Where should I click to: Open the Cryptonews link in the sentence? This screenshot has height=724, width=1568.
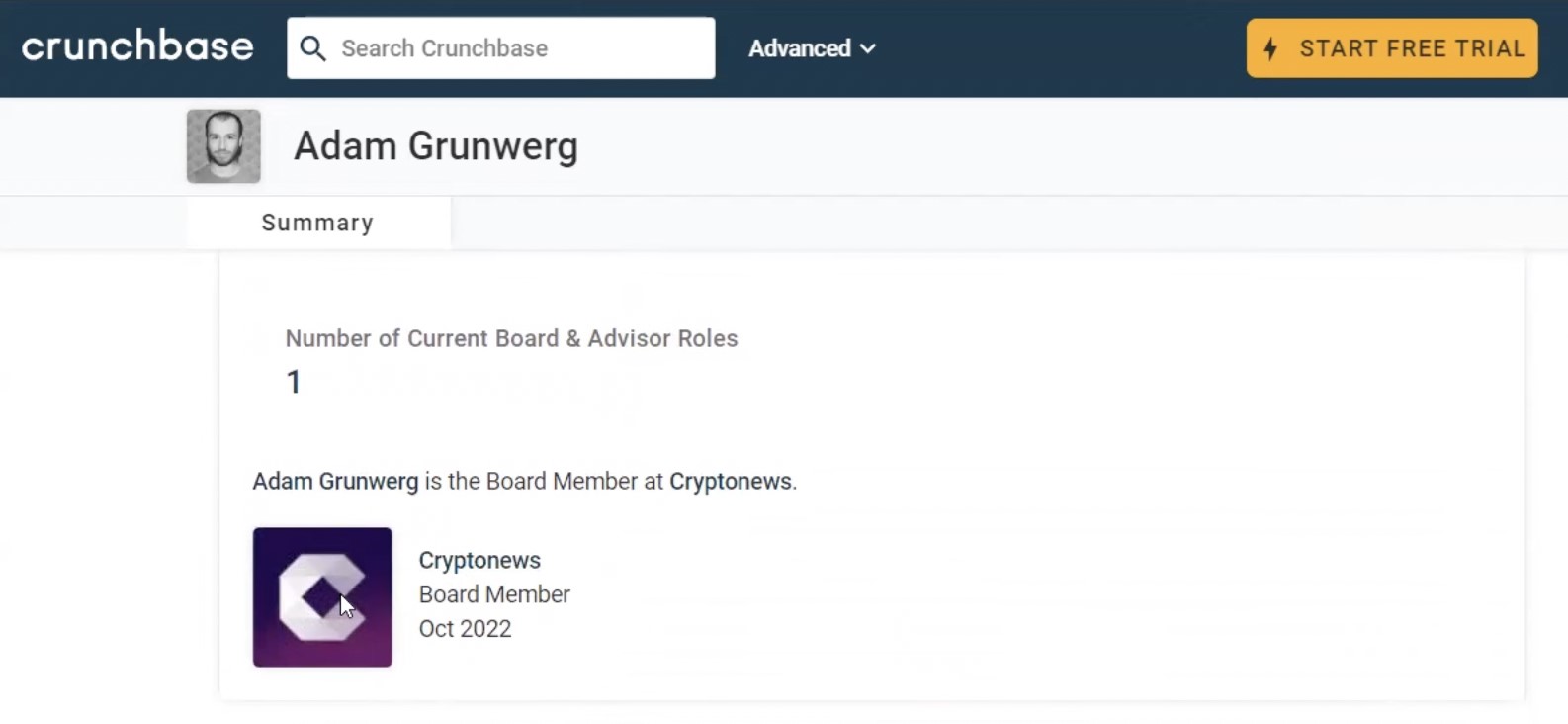(731, 481)
